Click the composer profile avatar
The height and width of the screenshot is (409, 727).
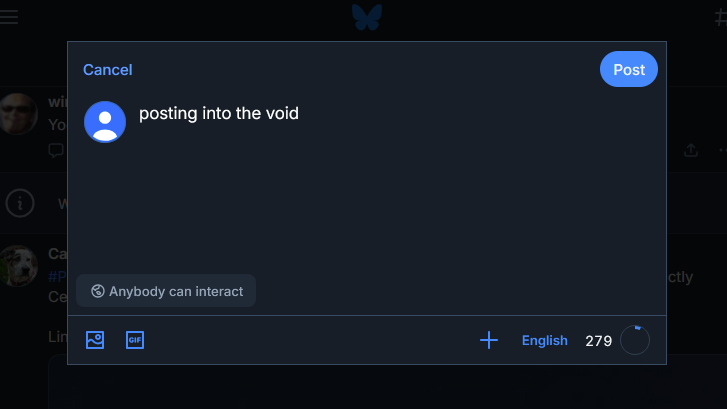(x=105, y=122)
